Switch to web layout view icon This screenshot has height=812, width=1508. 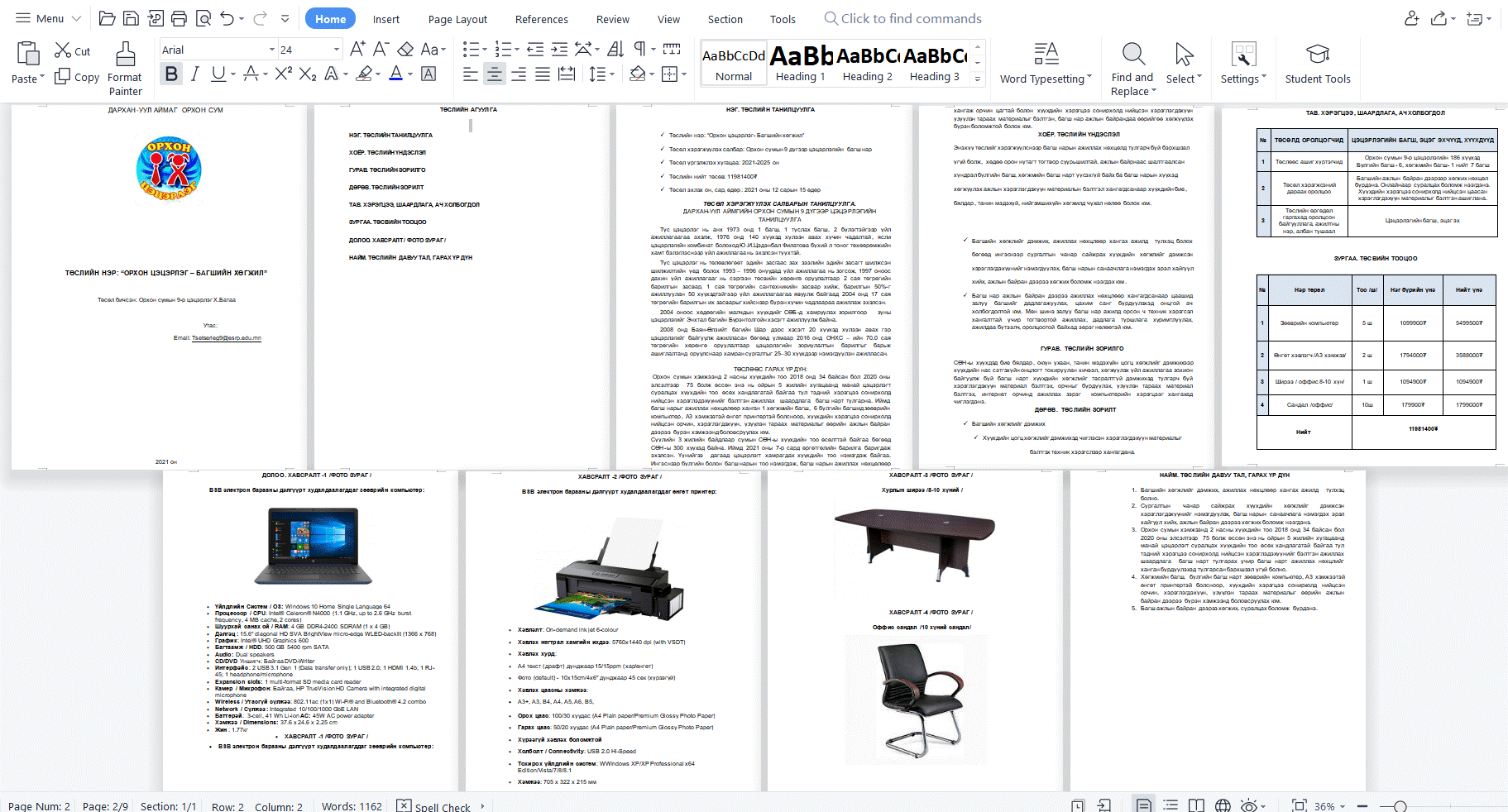click(x=1223, y=805)
